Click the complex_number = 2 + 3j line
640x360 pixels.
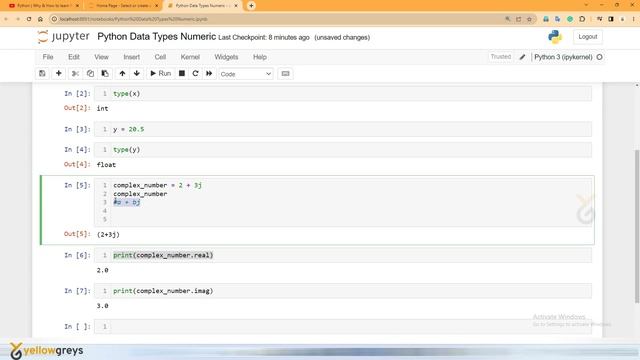point(158,185)
